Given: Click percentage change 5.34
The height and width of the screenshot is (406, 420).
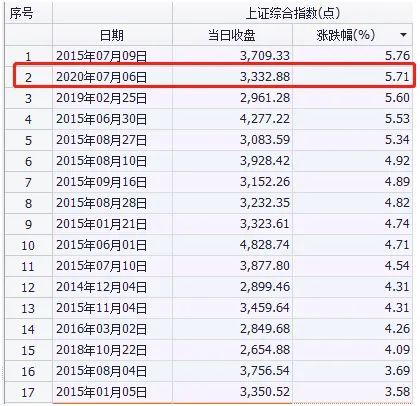Looking at the screenshot, I should [x=397, y=139].
